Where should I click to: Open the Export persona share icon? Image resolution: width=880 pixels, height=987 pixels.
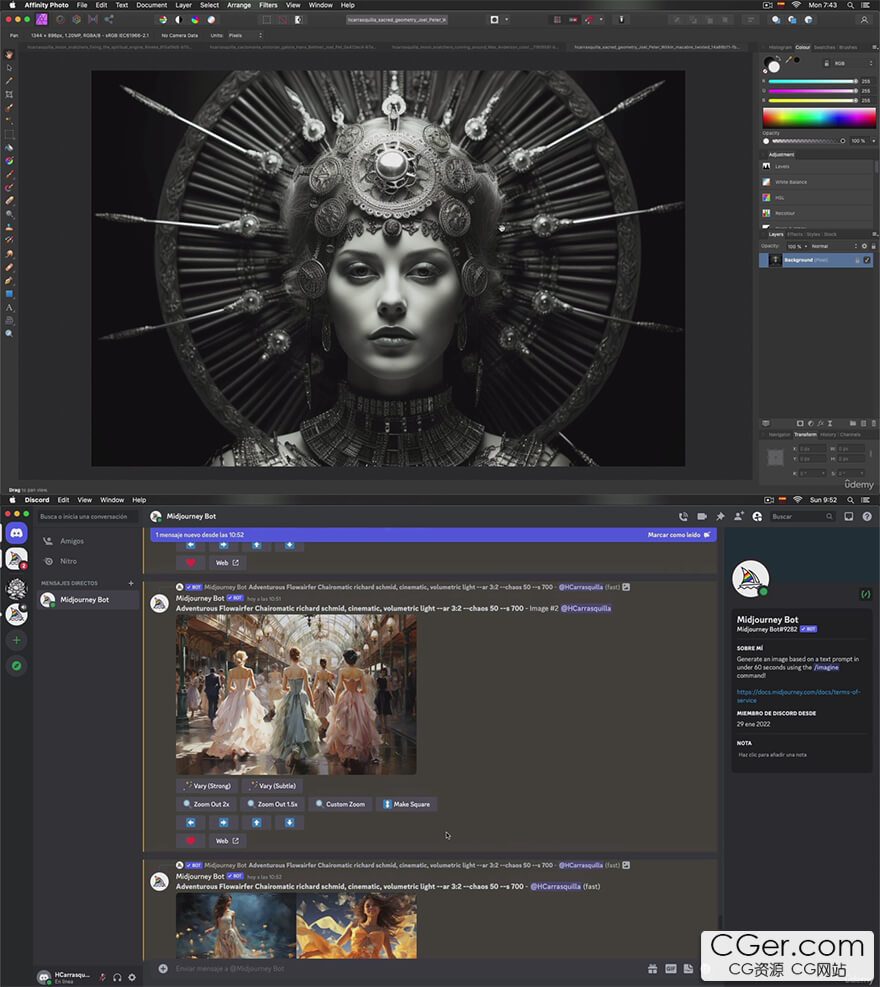point(109,20)
